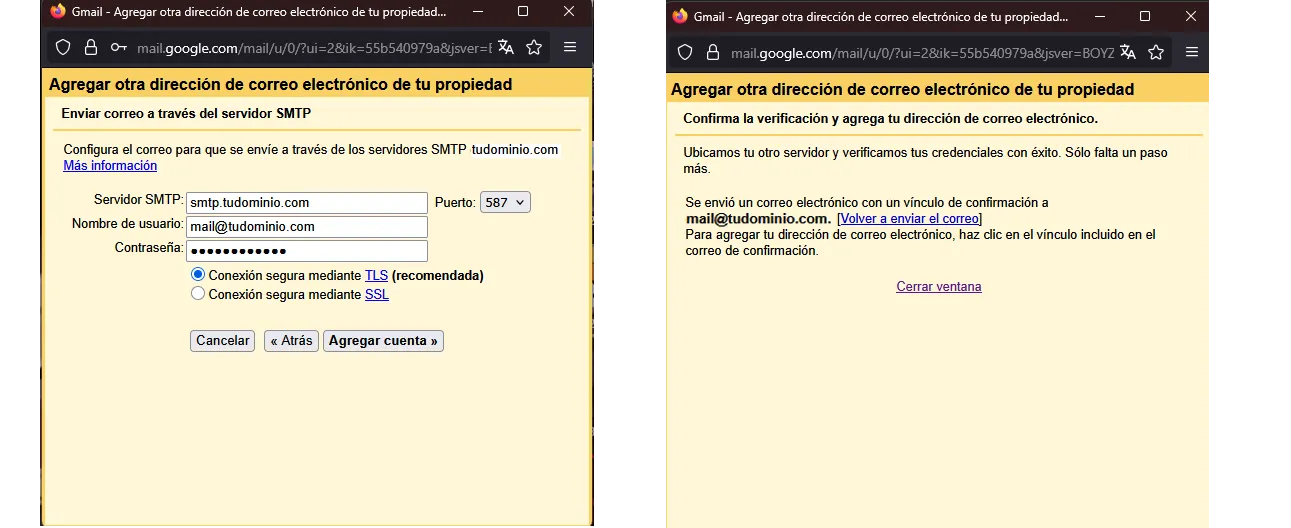Click heading Confirma la verificación y agrega tu dirección
The width and height of the screenshot is (1291, 528).
pos(890,119)
